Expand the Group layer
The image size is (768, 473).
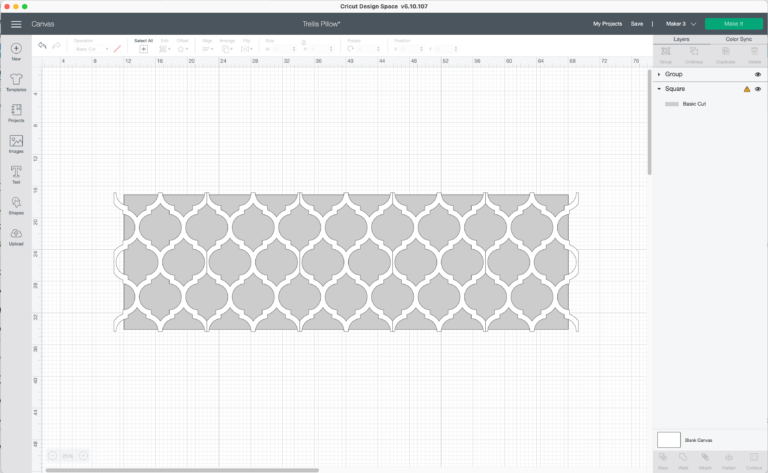click(x=659, y=74)
